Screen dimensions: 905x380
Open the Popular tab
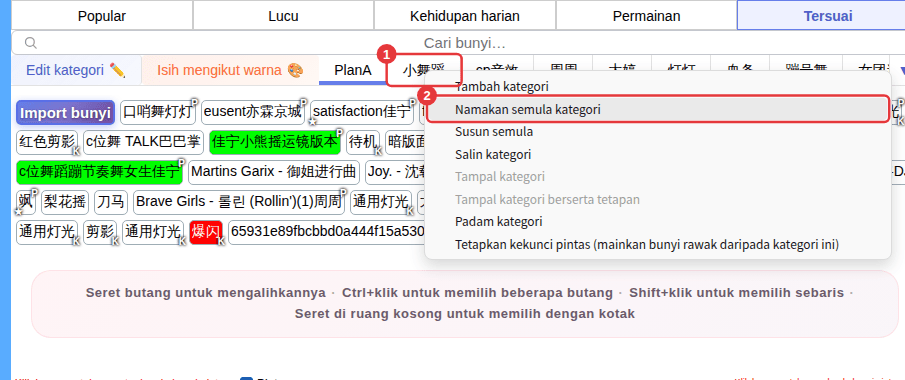pos(102,16)
